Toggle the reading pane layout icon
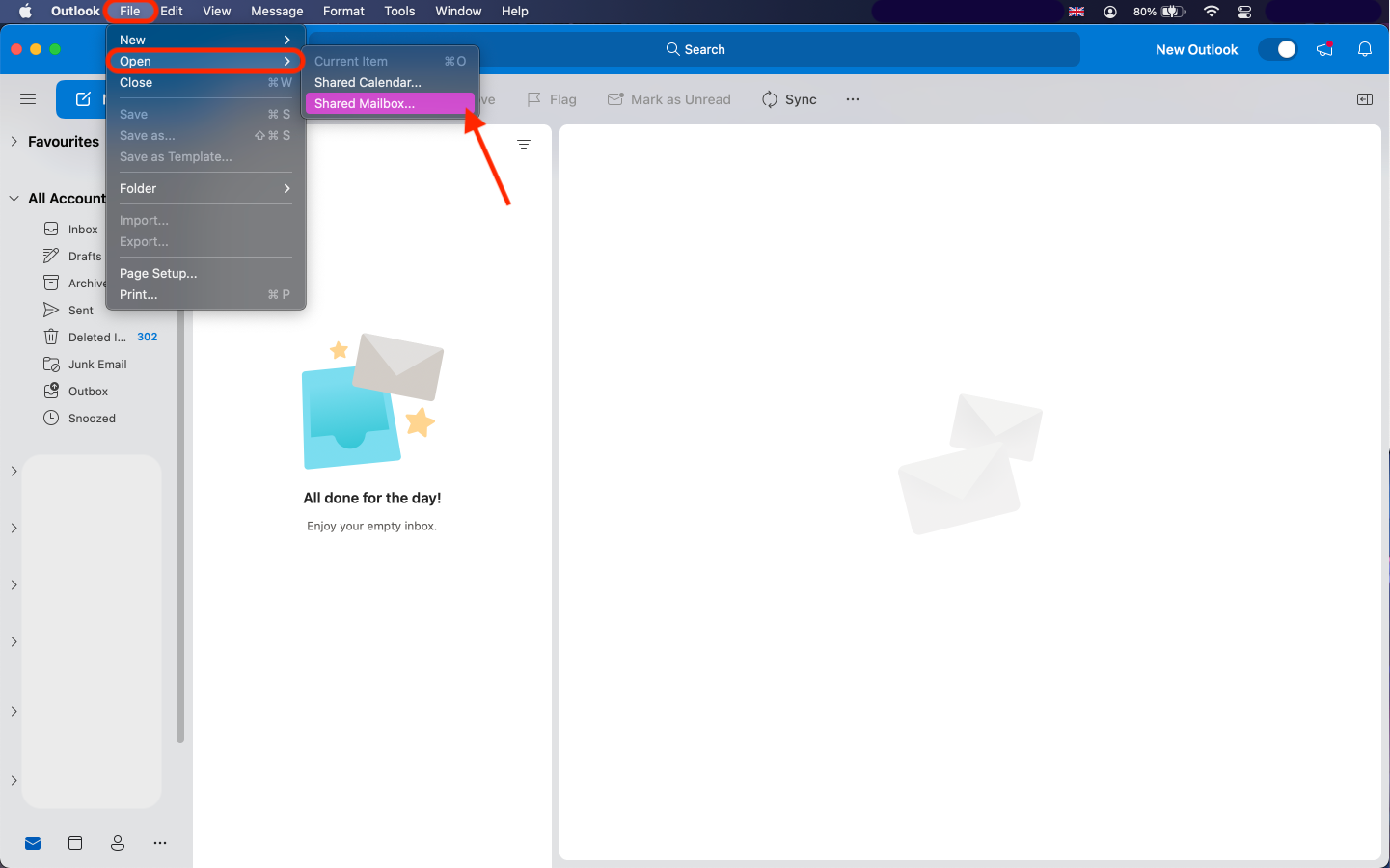Image resolution: width=1390 pixels, height=868 pixels. [x=1364, y=99]
